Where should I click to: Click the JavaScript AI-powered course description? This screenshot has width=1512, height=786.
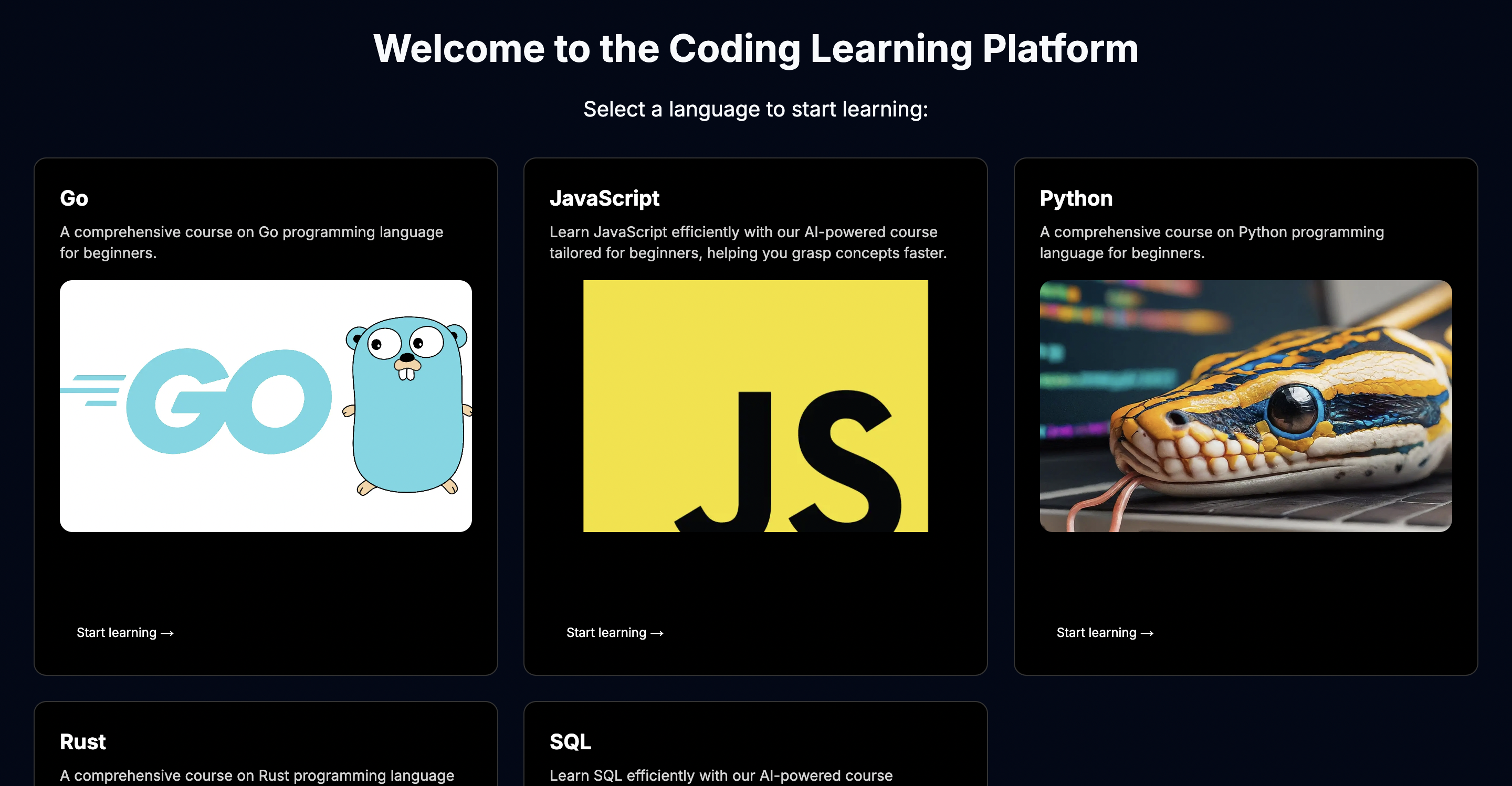point(747,242)
